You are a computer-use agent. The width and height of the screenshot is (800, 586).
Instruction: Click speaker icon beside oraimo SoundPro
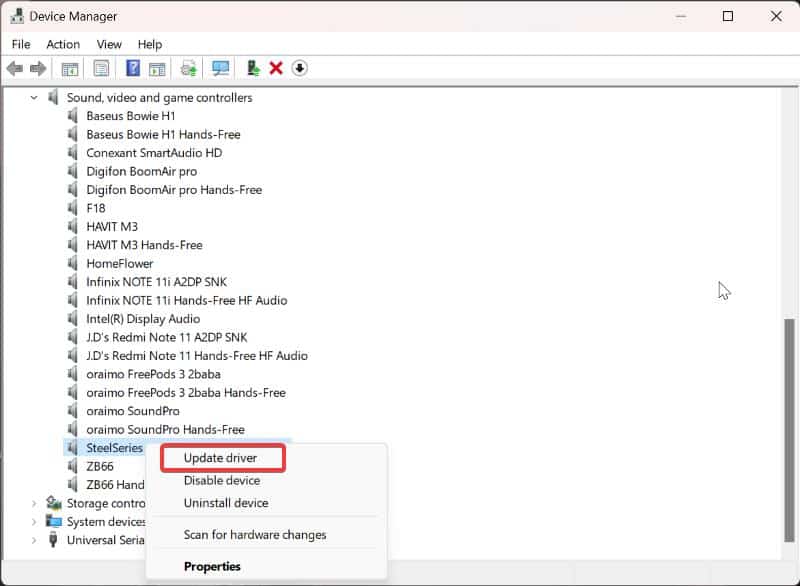click(72, 411)
